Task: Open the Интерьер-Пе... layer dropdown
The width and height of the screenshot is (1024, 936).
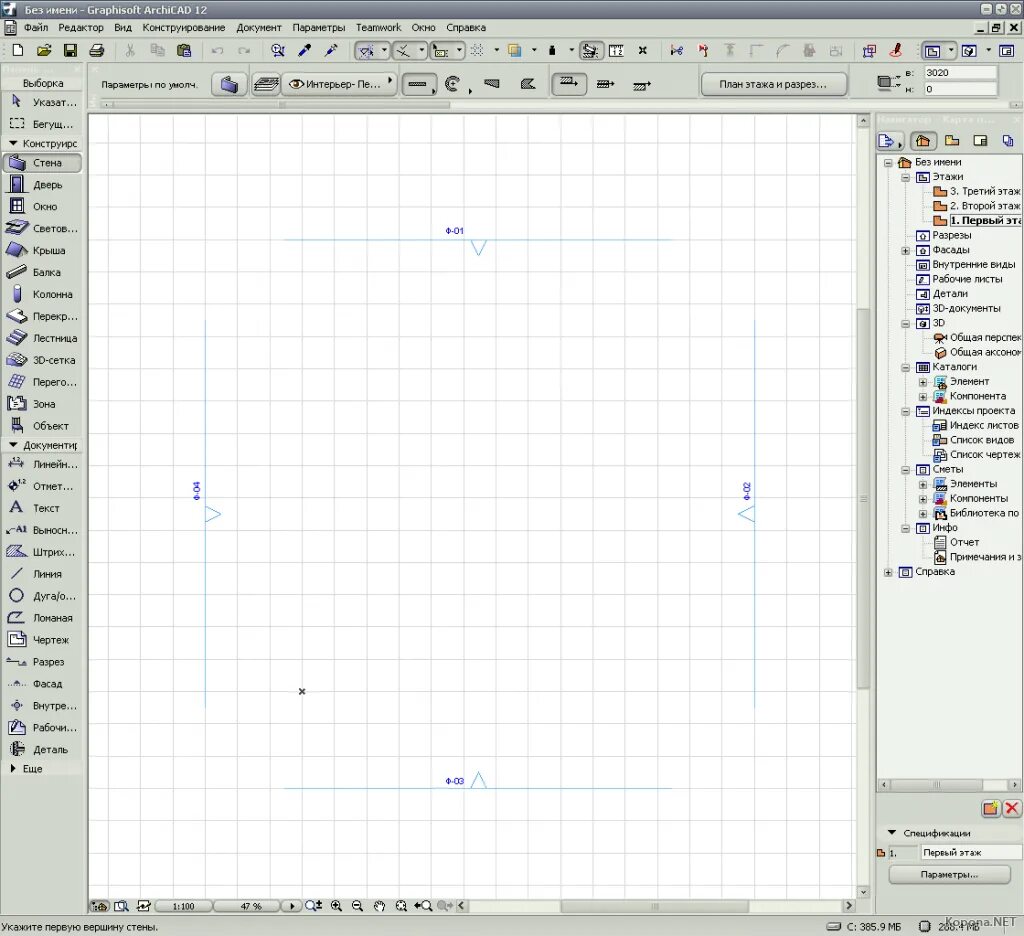Action: [340, 84]
